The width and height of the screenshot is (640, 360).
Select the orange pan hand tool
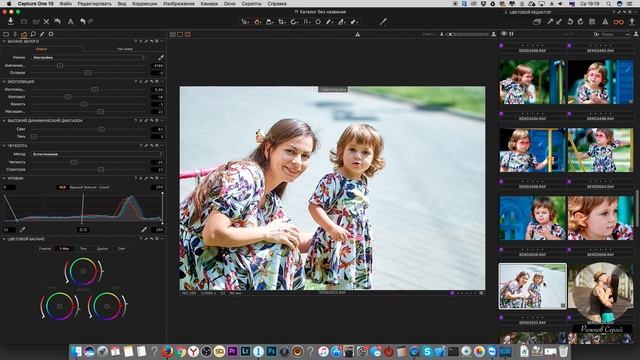tap(257, 22)
